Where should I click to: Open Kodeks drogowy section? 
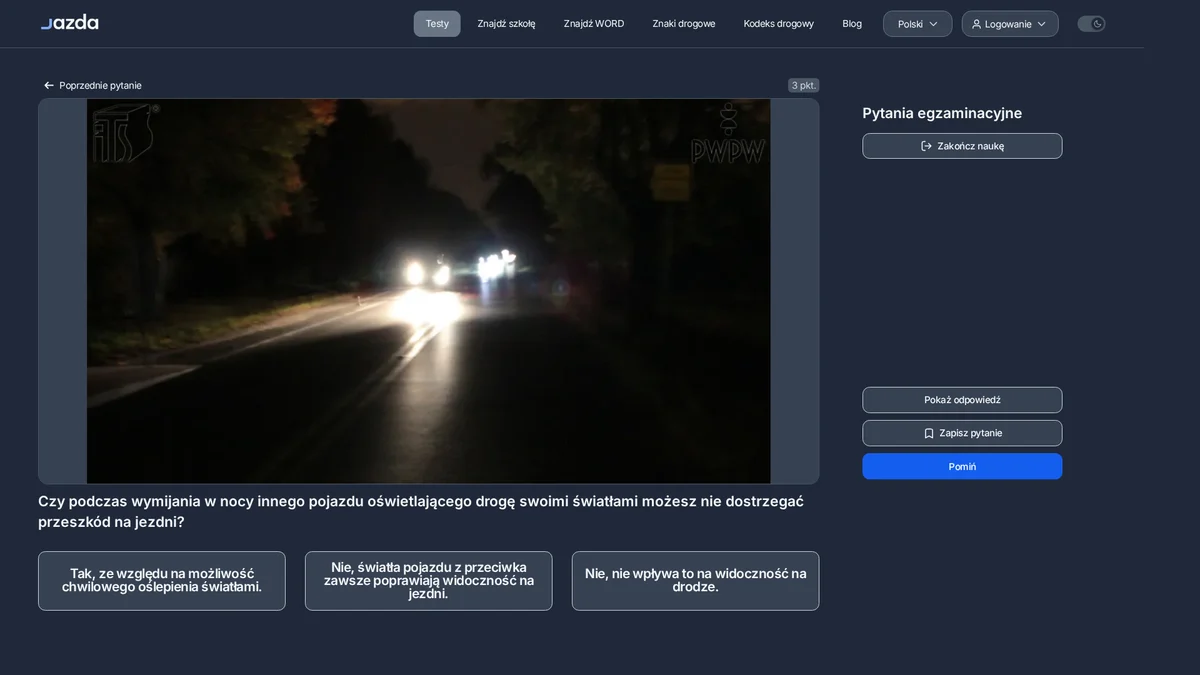[x=779, y=24]
